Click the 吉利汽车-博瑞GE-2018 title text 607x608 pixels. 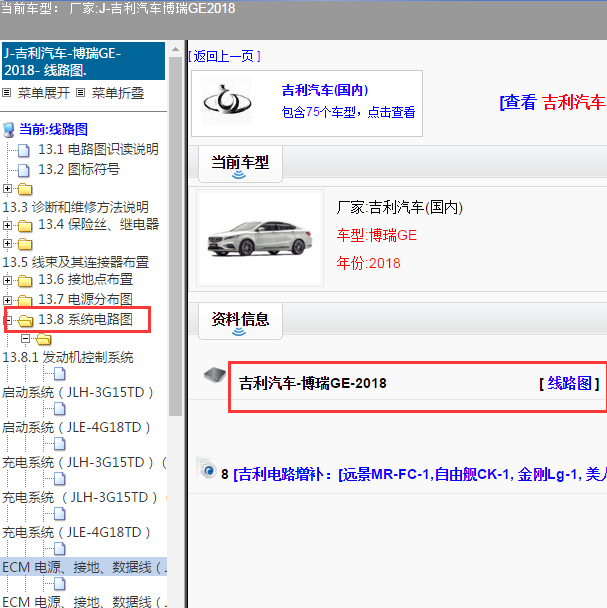click(x=313, y=383)
